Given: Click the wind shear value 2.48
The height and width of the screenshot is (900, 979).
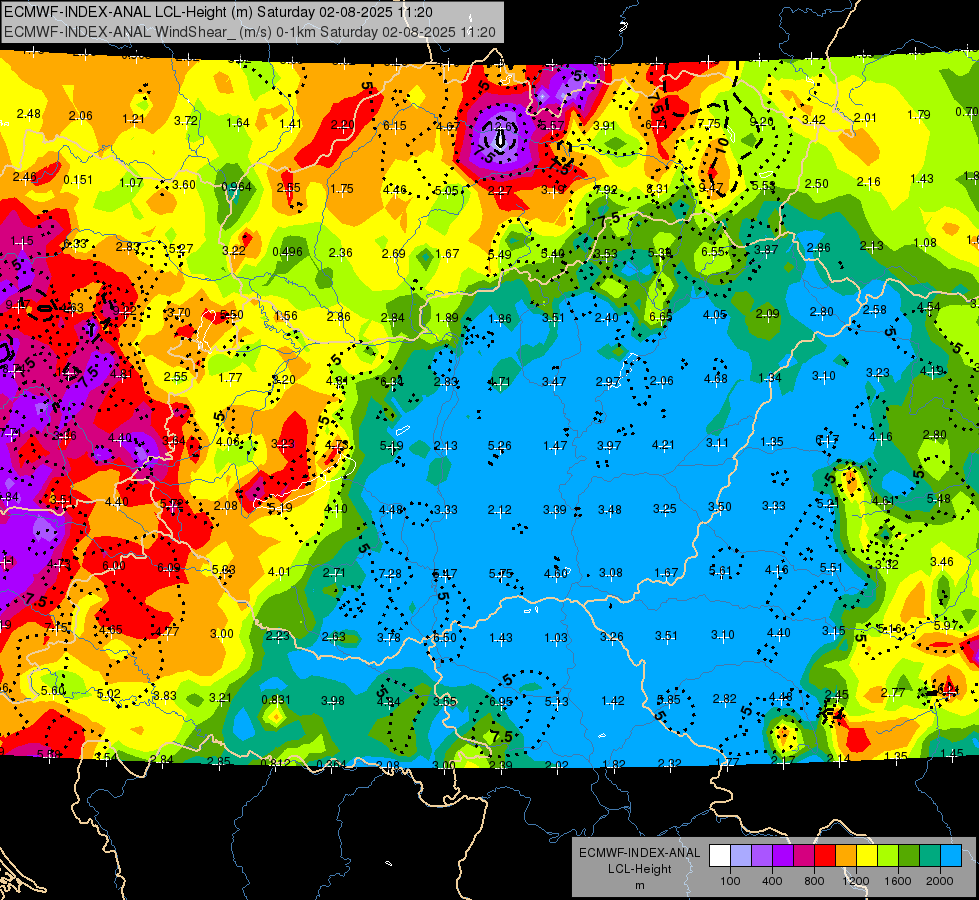Looking at the screenshot, I should point(29,114).
